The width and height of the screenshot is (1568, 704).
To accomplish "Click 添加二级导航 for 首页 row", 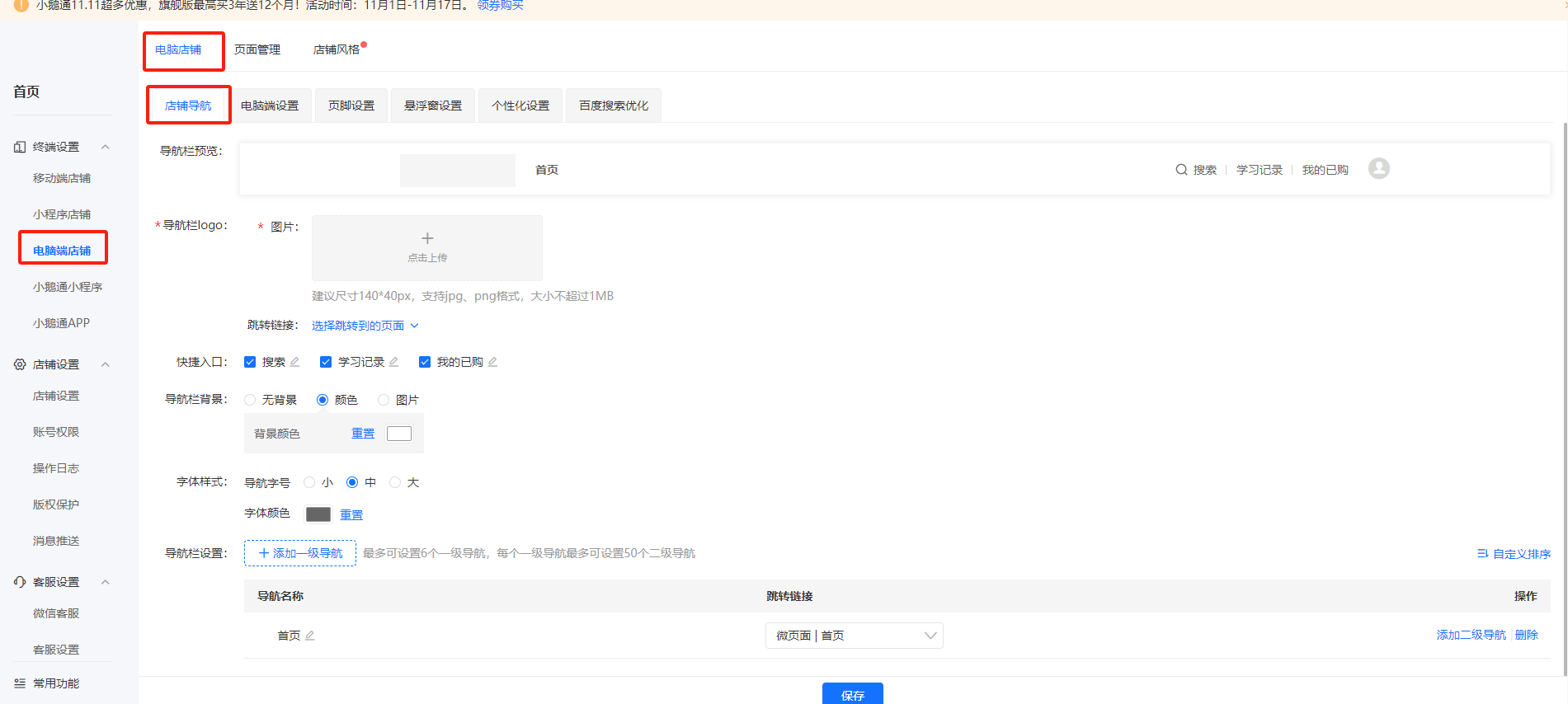I will click(x=1471, y=635).
